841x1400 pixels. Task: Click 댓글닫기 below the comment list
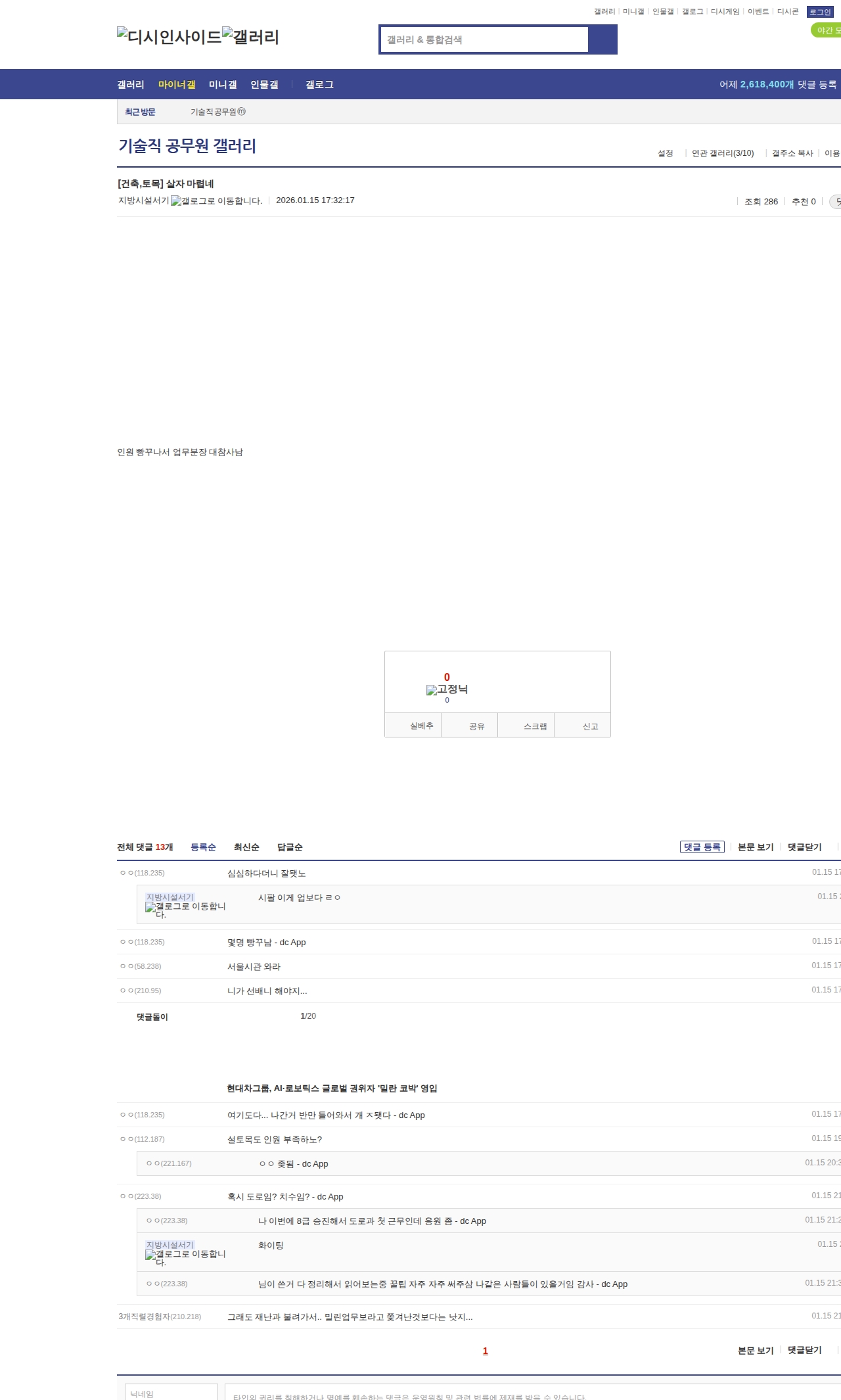[805, 1350]
